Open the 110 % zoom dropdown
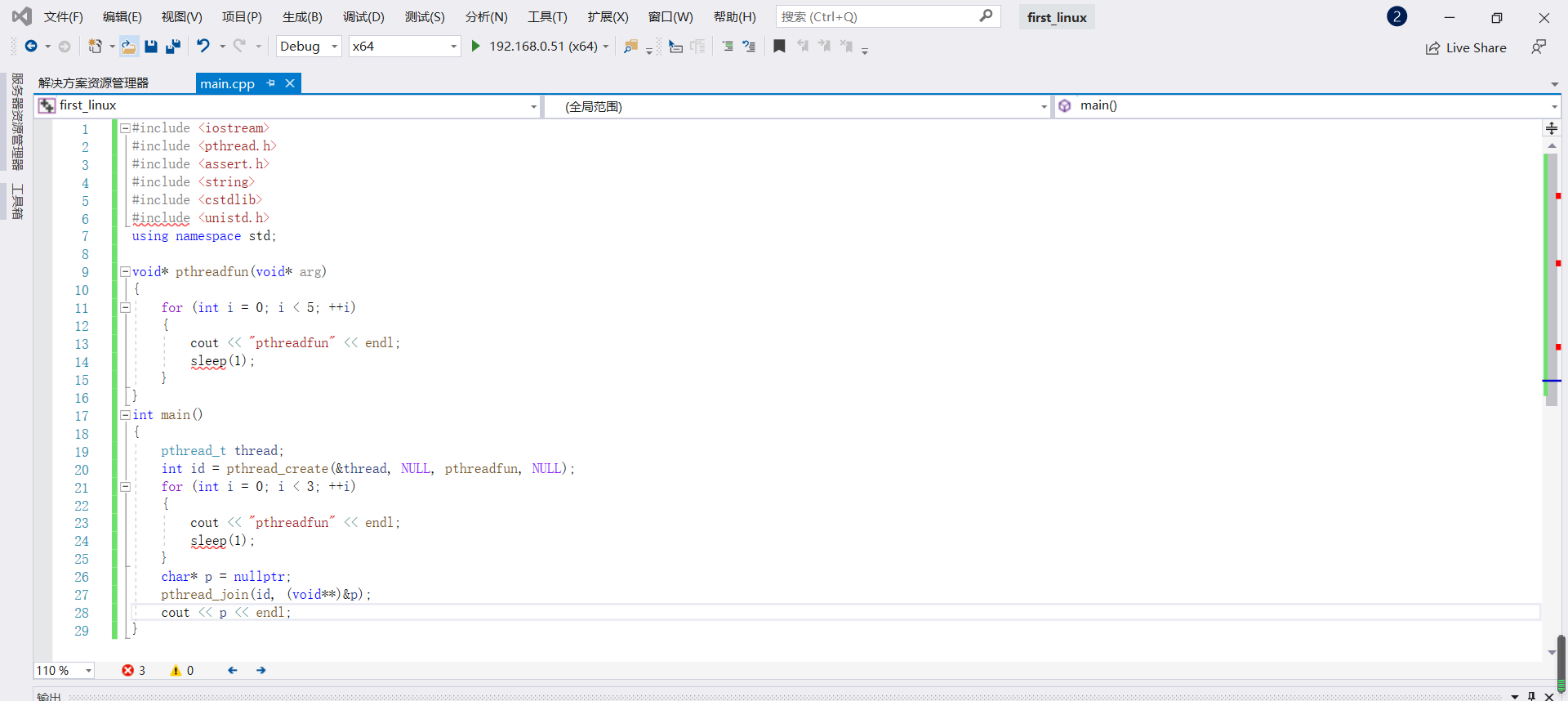 tap(64, 671)
